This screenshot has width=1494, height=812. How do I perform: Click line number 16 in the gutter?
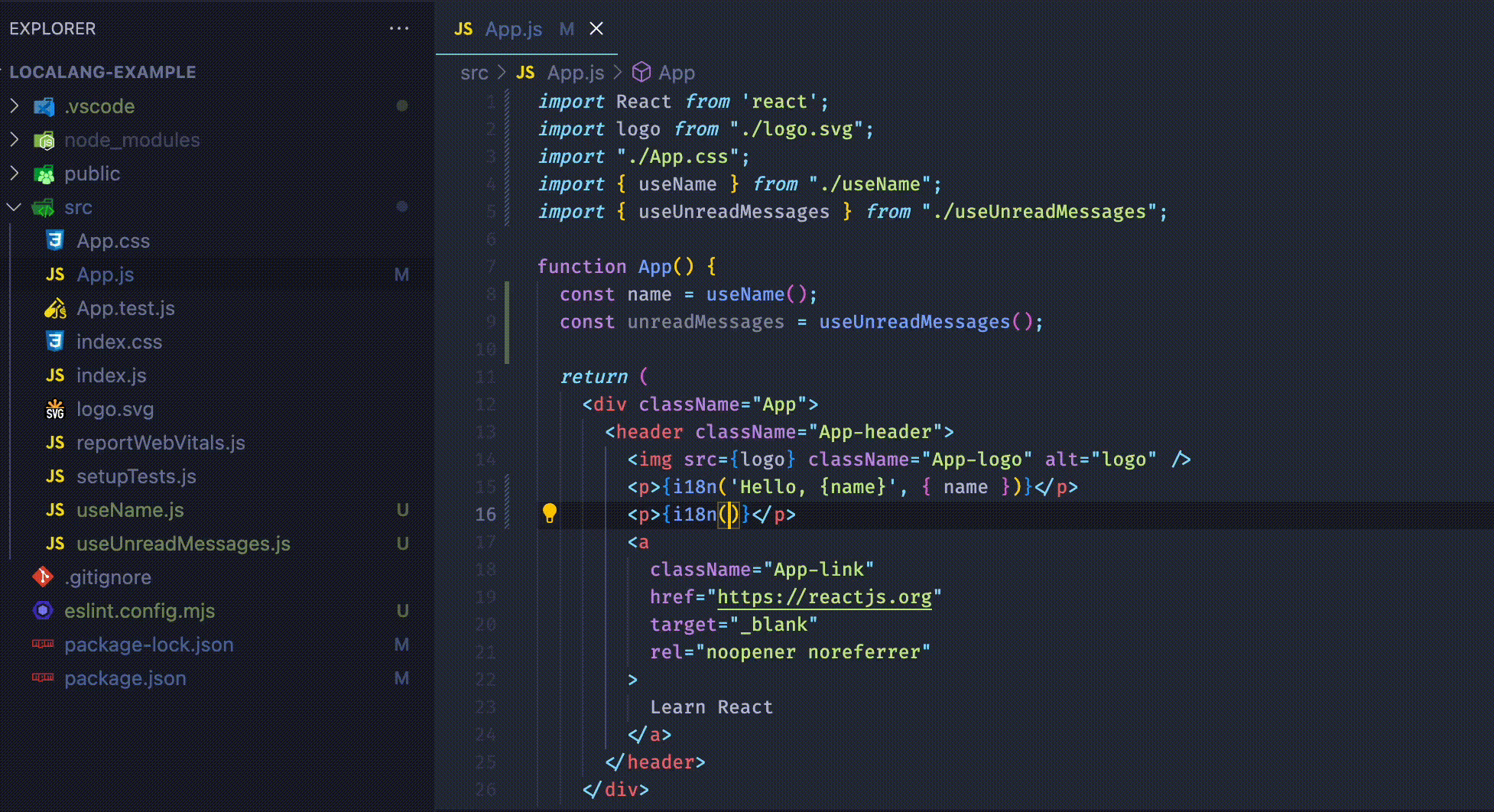point(486,515)
